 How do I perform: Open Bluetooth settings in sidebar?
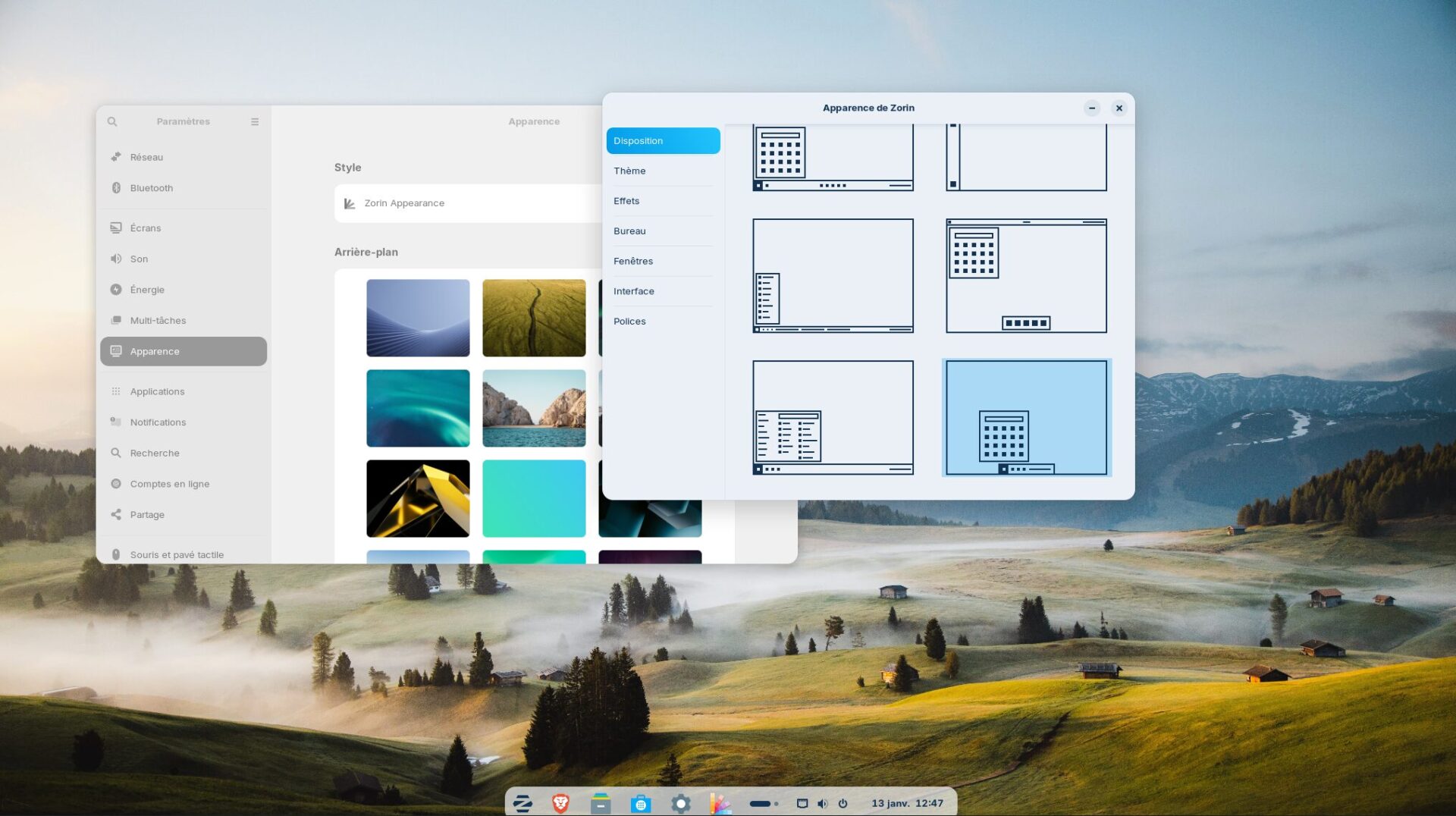coord(152,188)
